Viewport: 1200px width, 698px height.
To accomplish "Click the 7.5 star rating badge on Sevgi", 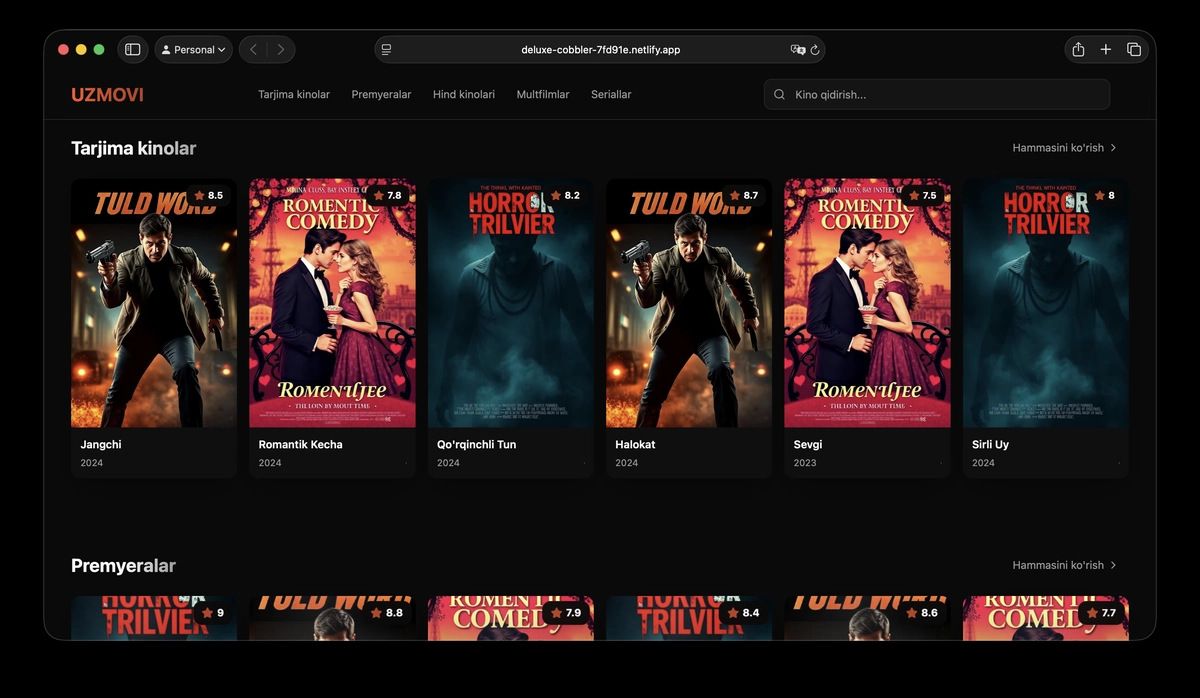I will pyautogui.click(x=922, y=195).
